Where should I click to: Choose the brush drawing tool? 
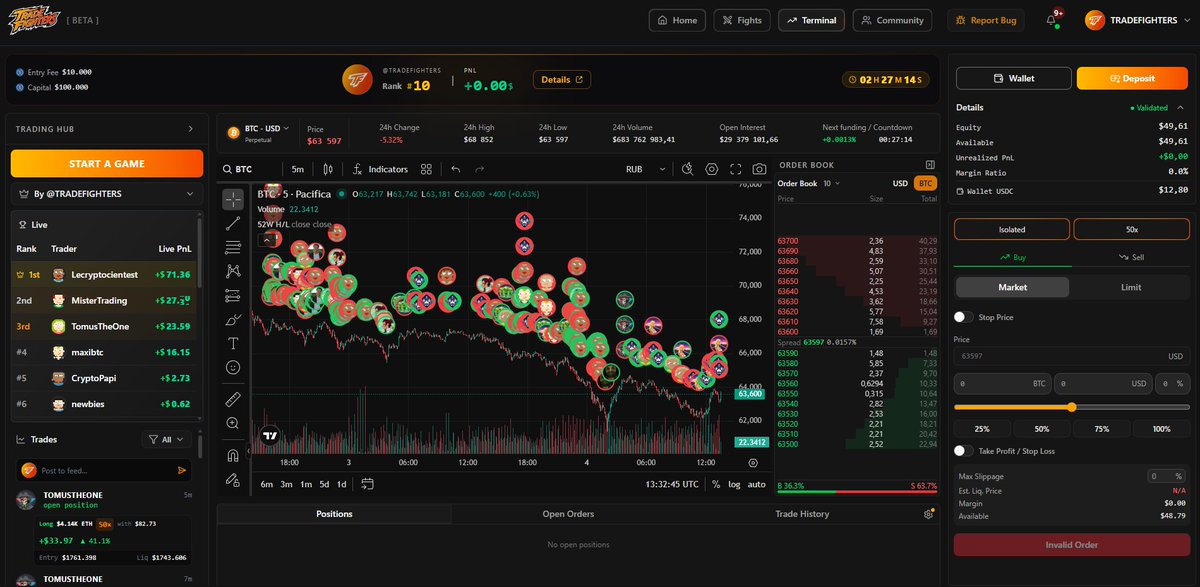[x=233, y=319]
